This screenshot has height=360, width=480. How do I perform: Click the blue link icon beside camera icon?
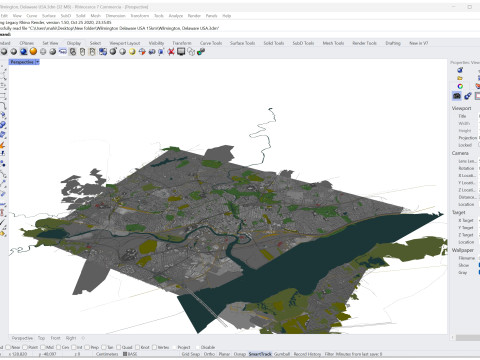pos(468,96)
